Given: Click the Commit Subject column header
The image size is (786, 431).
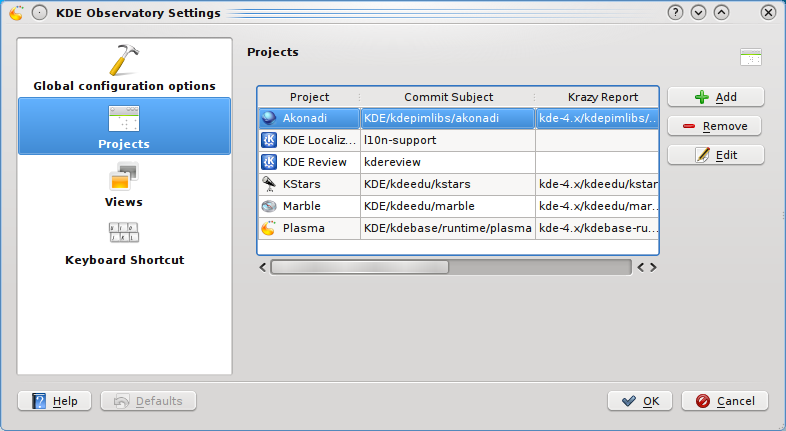Looking at the screenshot, I should click(x=448, y=97).
